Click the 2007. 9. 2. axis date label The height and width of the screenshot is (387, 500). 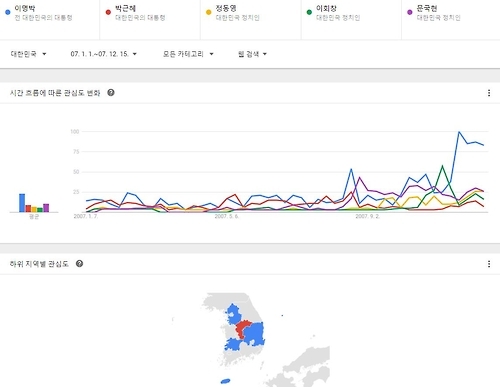tap(367, 216)
